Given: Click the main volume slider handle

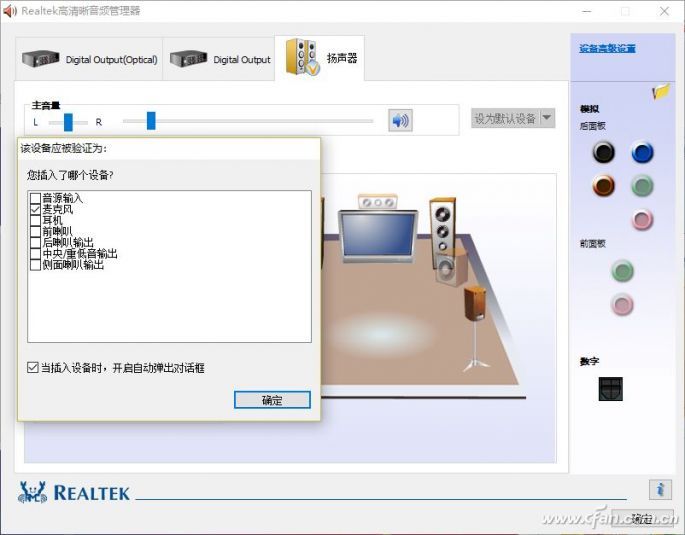Looking at the screenshot, I should coord(151,121).
